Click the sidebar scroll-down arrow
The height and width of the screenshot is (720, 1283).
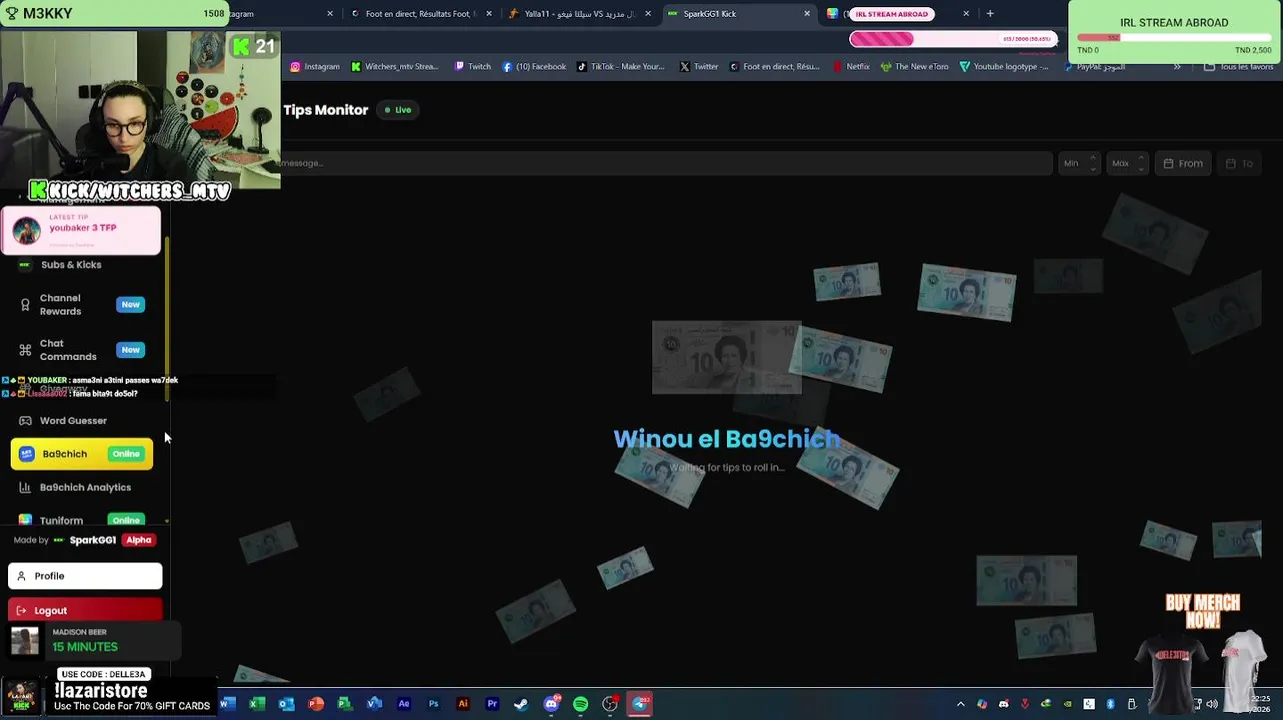(x=167, y=521)
